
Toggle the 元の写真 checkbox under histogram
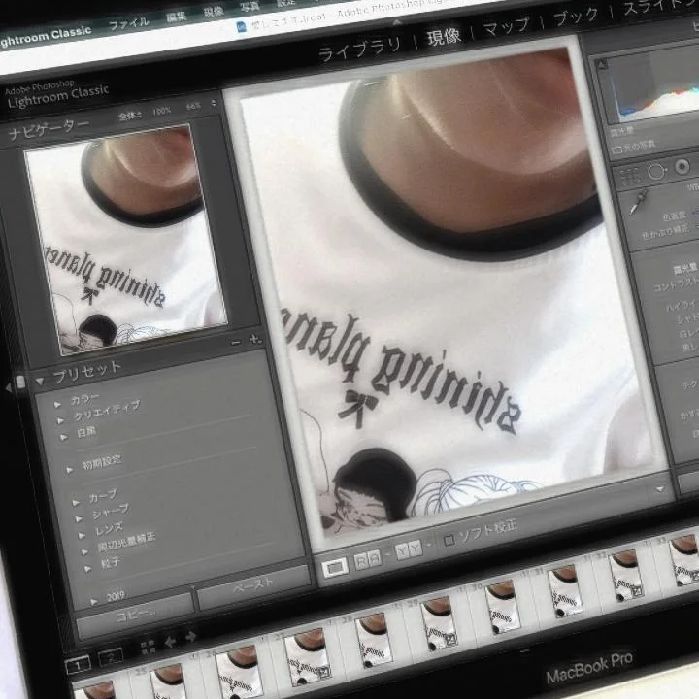pyautogui.click(x=619, y=149)
